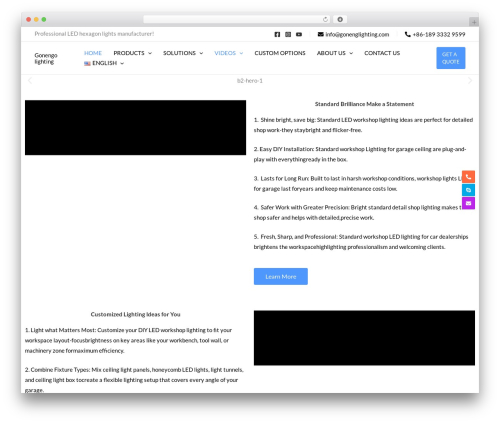Expand the Products menu chevron

(x=150, y=53)
